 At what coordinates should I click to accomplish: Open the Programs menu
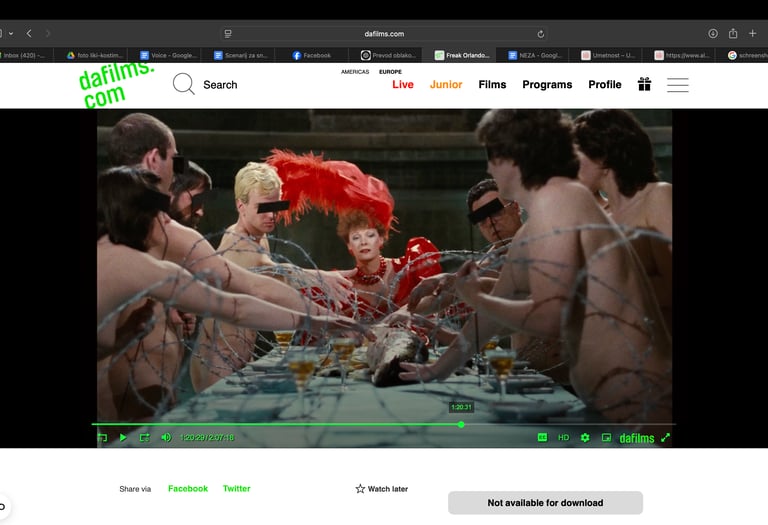(547, 84)
